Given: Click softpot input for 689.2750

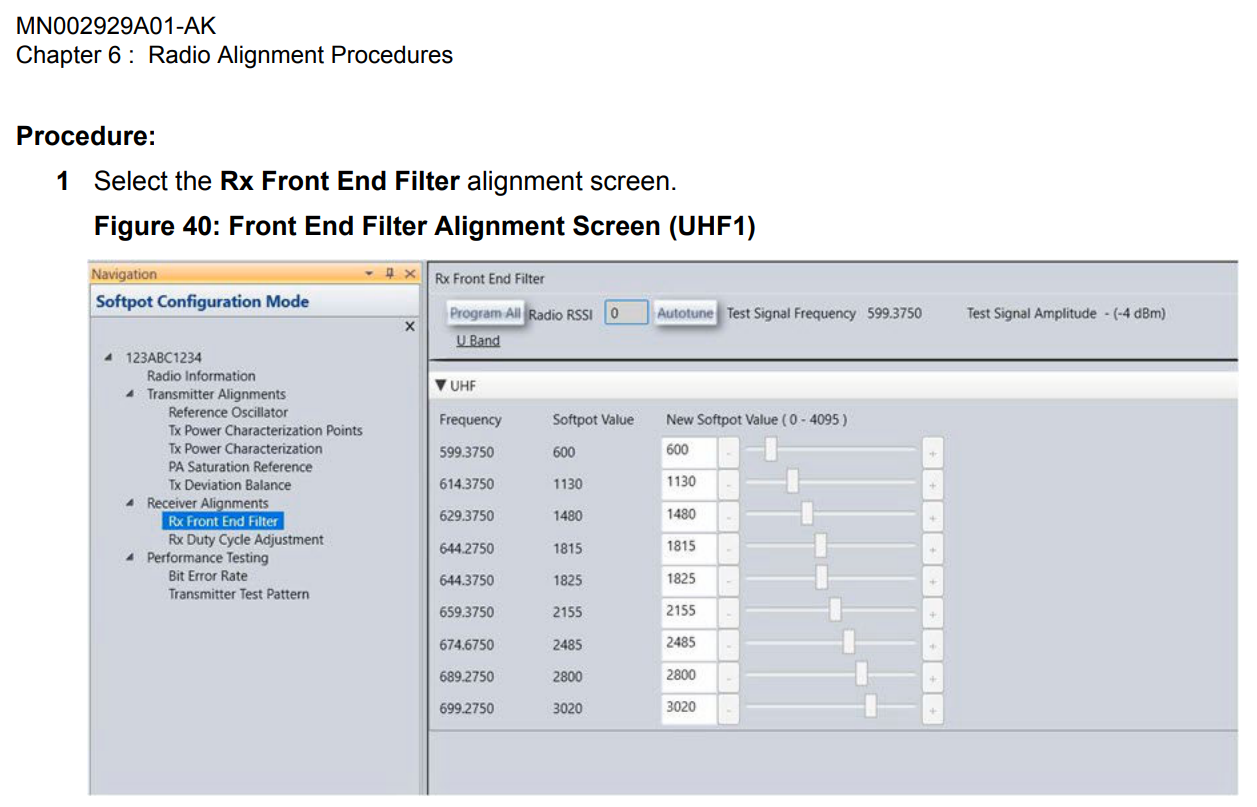Looking at the screenshot, I should (x=689, y=676).
